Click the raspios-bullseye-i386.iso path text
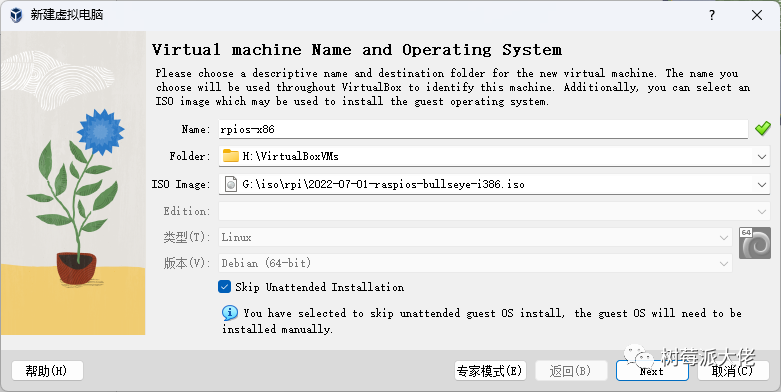 pyautogui.click(x=383, y=184)
